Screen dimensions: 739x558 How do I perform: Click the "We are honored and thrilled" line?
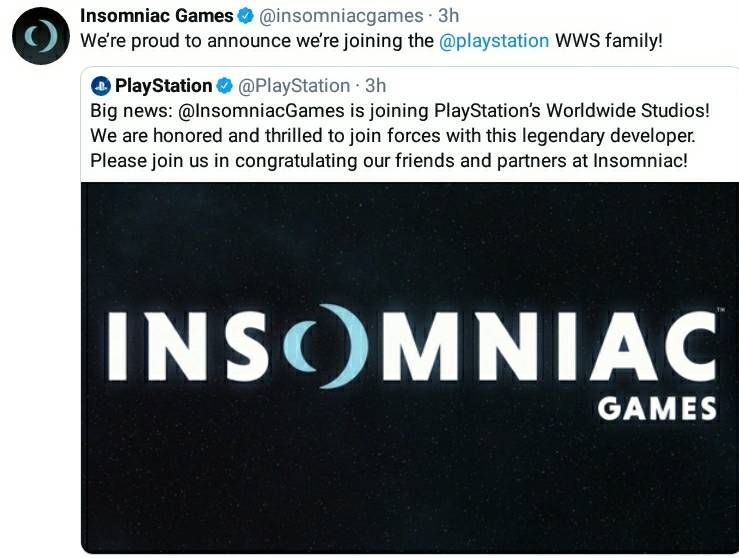(393, 136)
